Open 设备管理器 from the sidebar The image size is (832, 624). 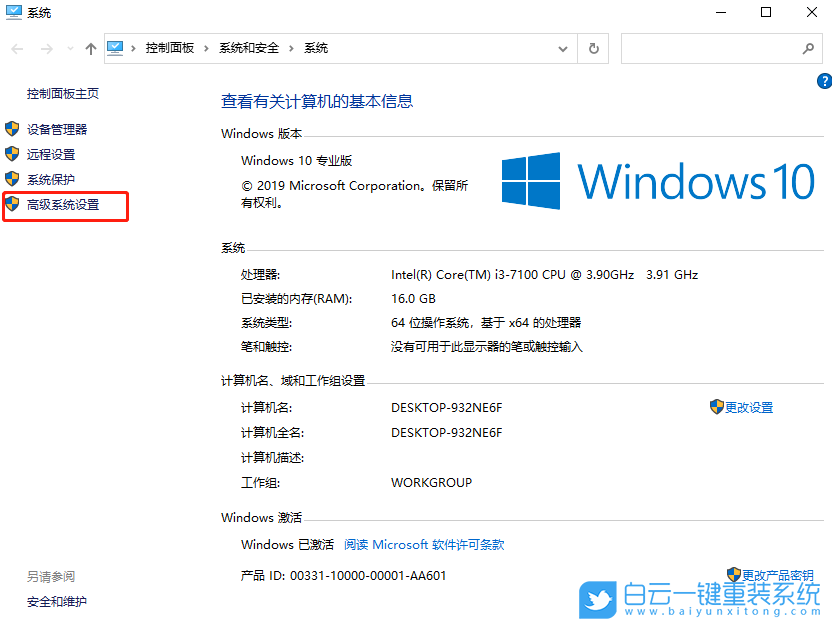pos(60,130)
